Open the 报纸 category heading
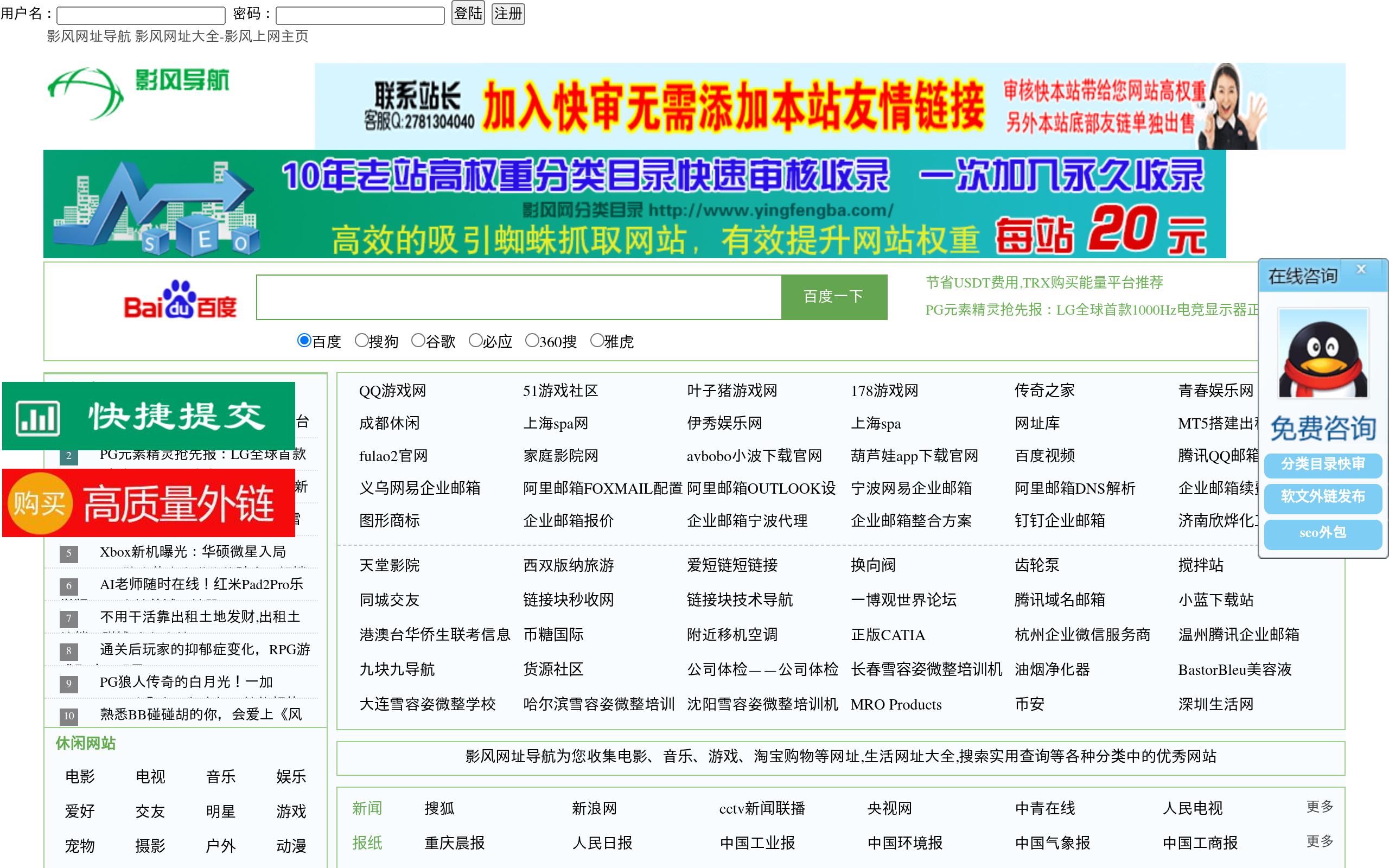Image resolution: width=1389 pixels, height=868 pixels. [367, 843]
